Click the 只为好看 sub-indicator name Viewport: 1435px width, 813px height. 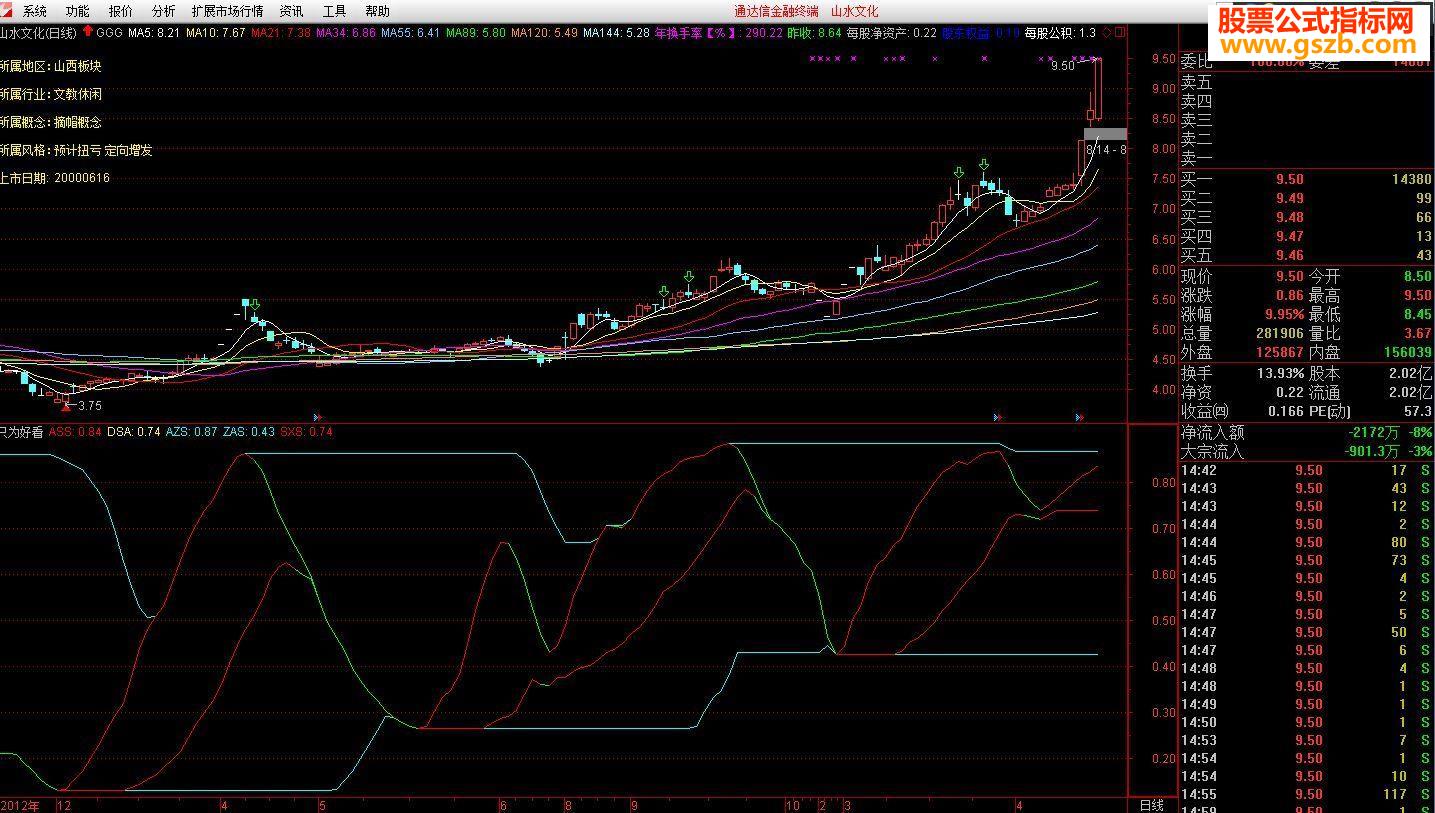pos(21,432)
